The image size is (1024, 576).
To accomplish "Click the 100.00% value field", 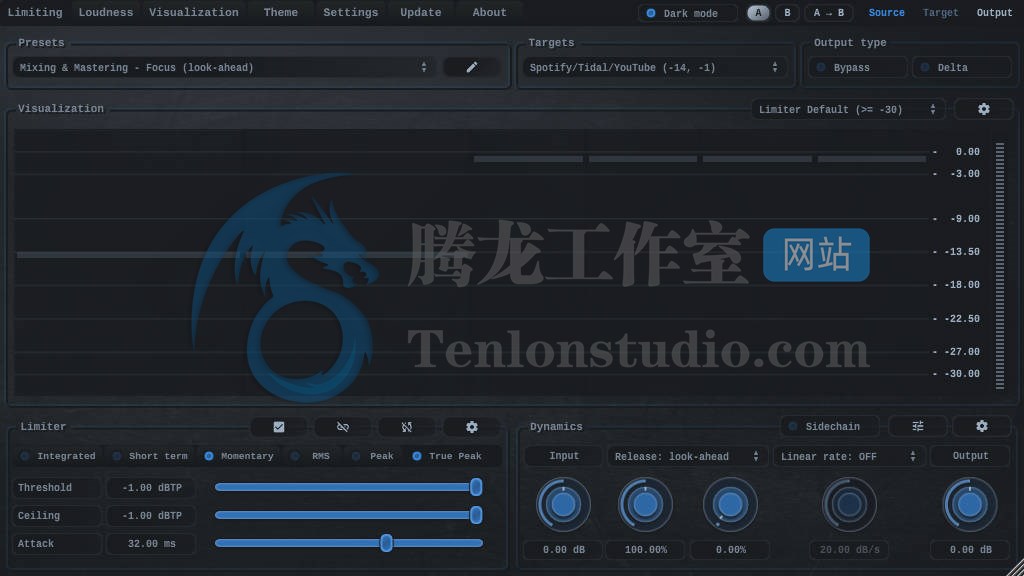I will (646, 550).
